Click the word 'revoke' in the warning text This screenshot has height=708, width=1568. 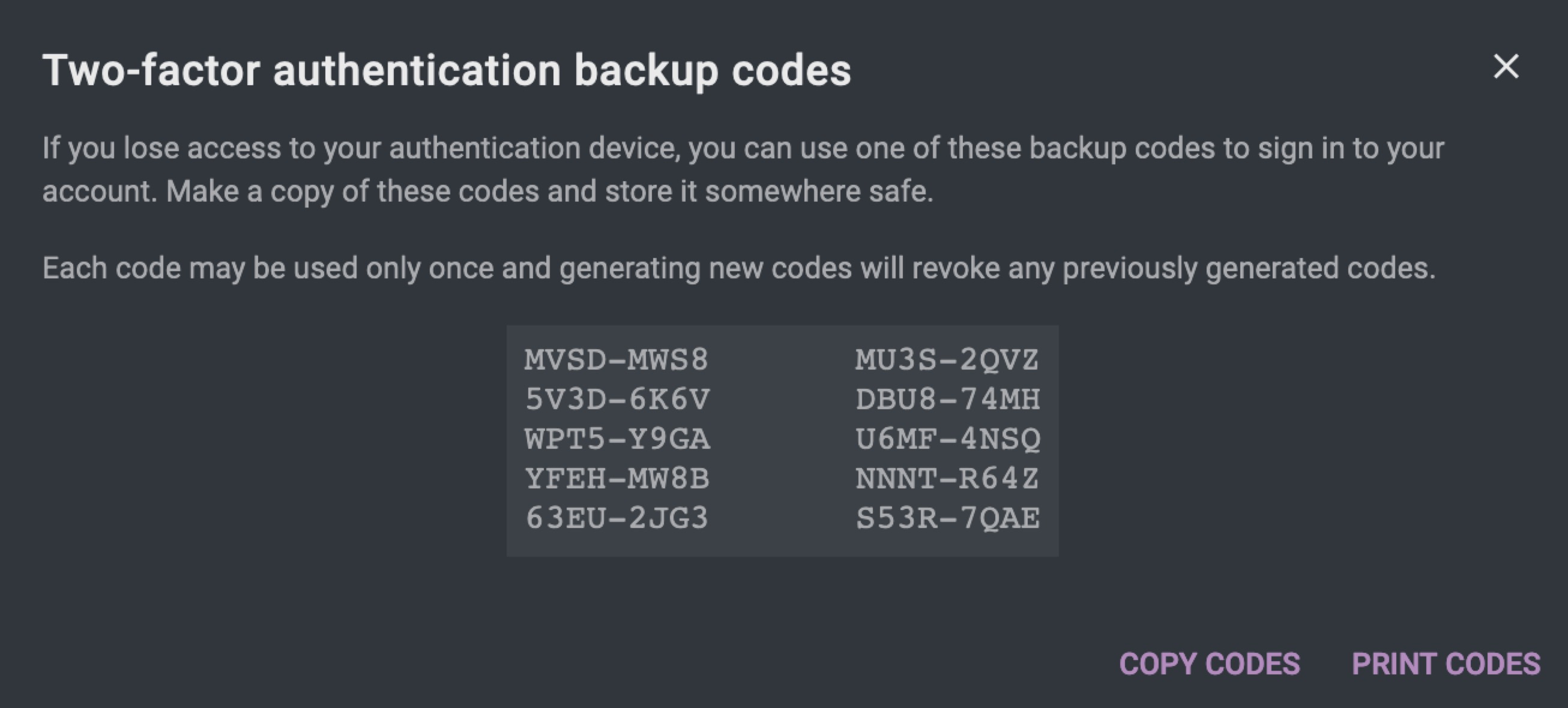[x=956, y=268]
